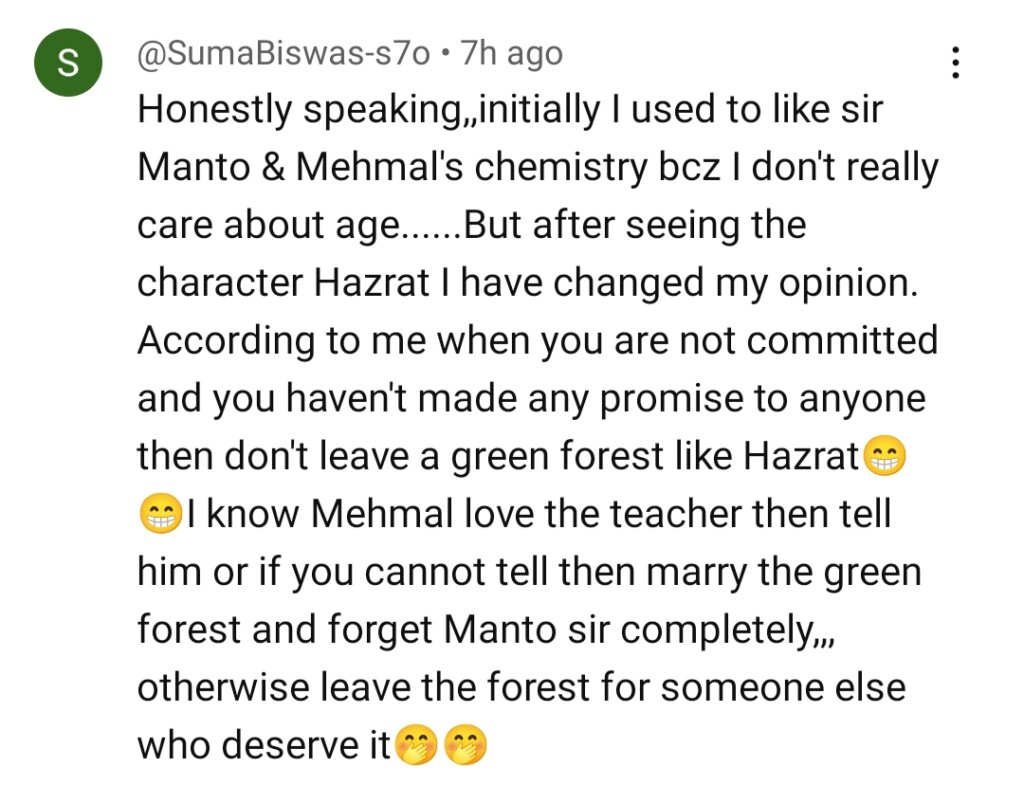This screenshot has width=1024, height=804.
Task: Click the grinning emoji before "I know Mehmal"
Action: tap(160, 515)
